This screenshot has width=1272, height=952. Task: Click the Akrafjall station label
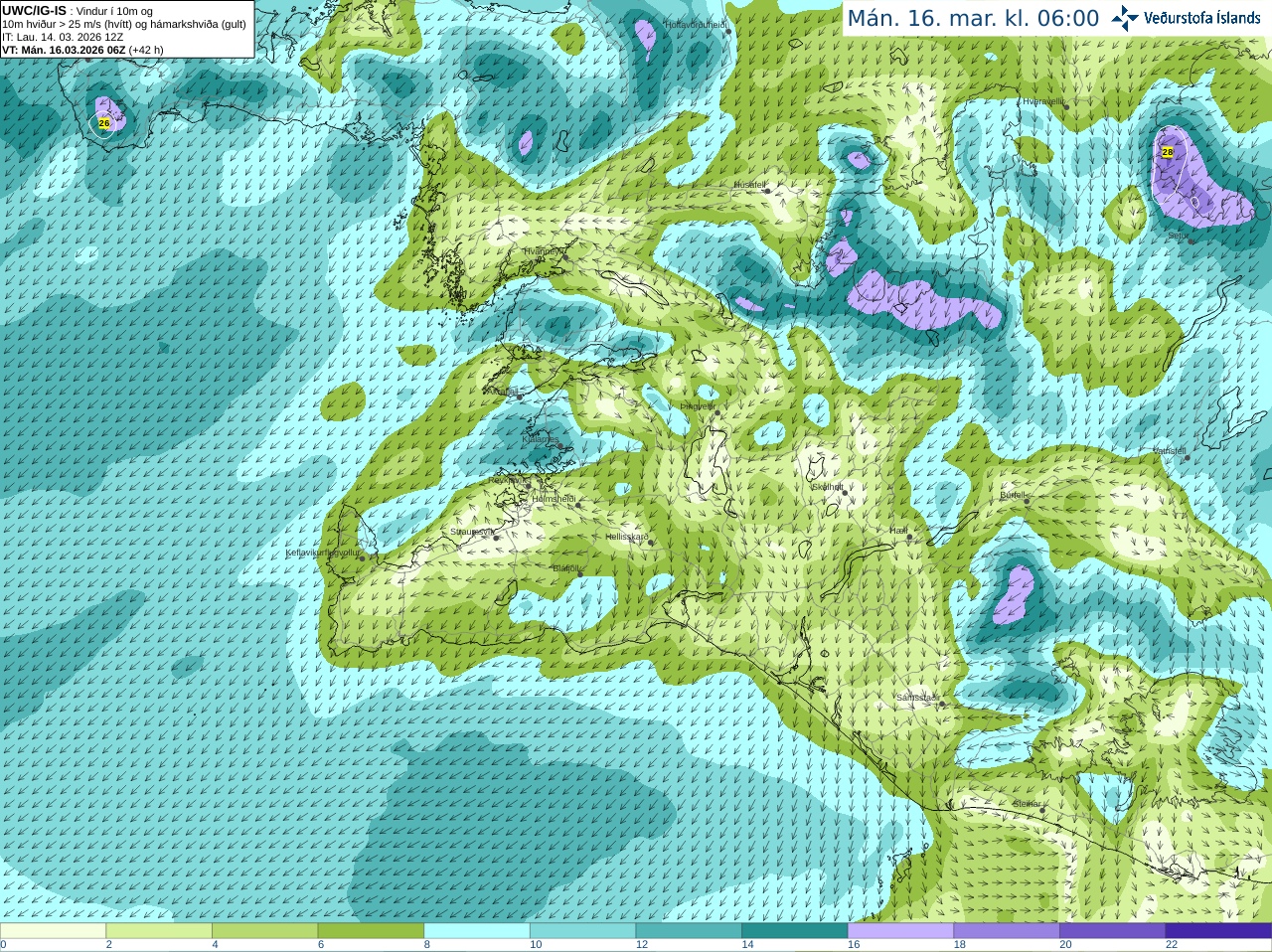click(501, 392)
